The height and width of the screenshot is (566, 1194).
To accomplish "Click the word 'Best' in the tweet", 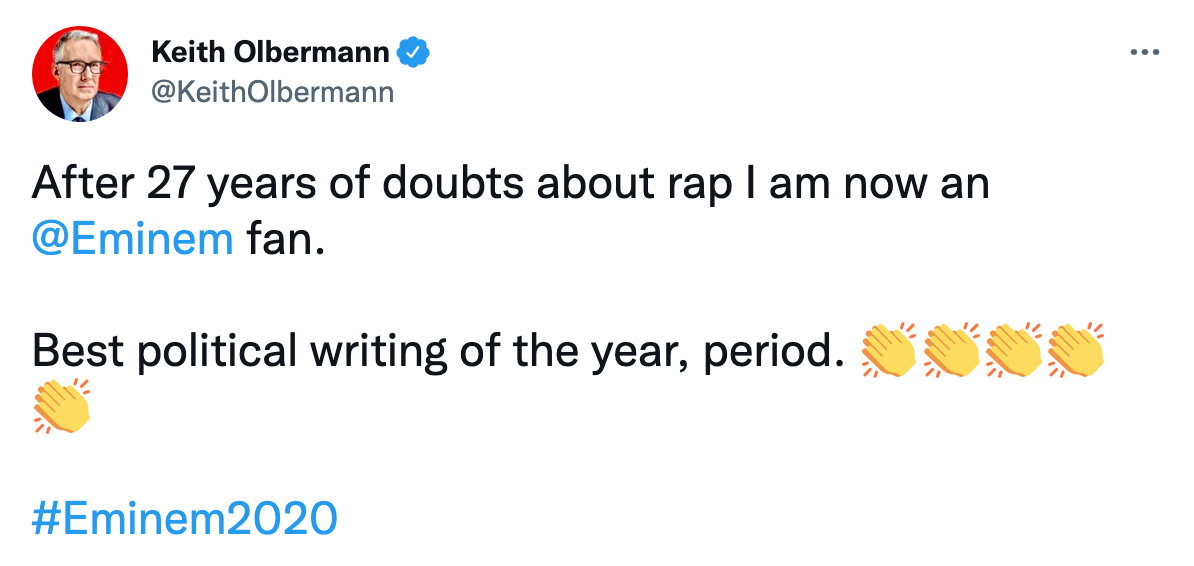I will pos(81,351).
